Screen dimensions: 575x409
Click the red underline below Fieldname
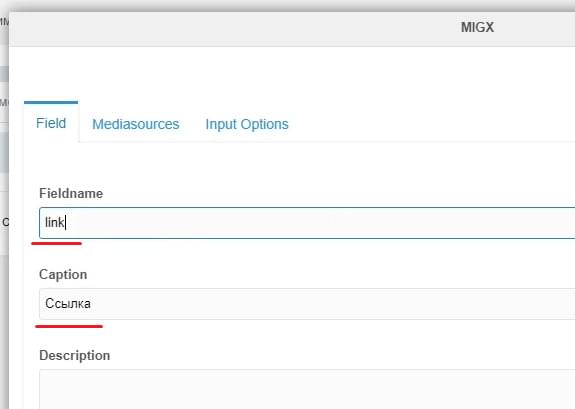click(x=56, y=243)
